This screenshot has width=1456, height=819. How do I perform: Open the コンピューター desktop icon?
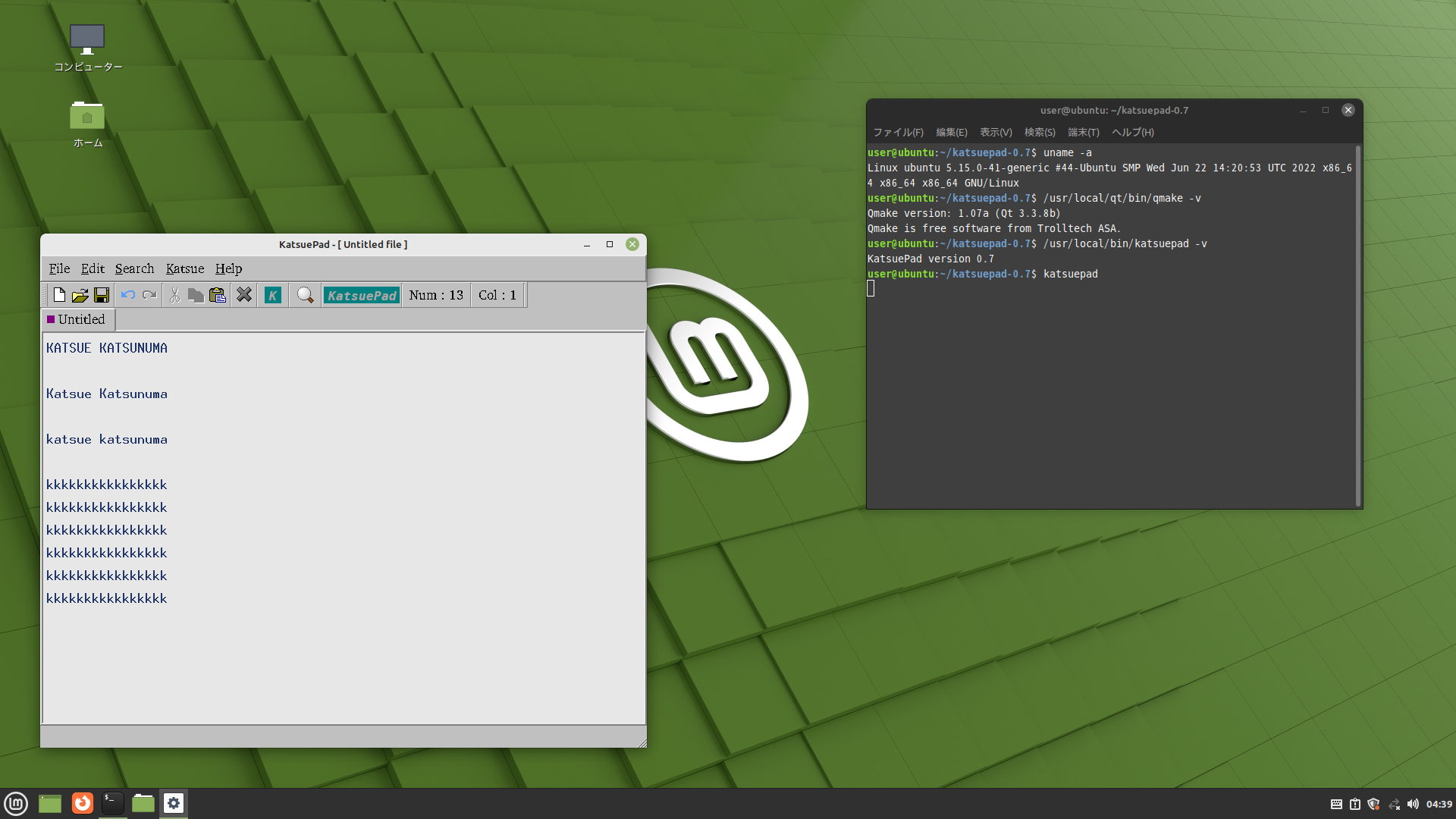[87, 48]
